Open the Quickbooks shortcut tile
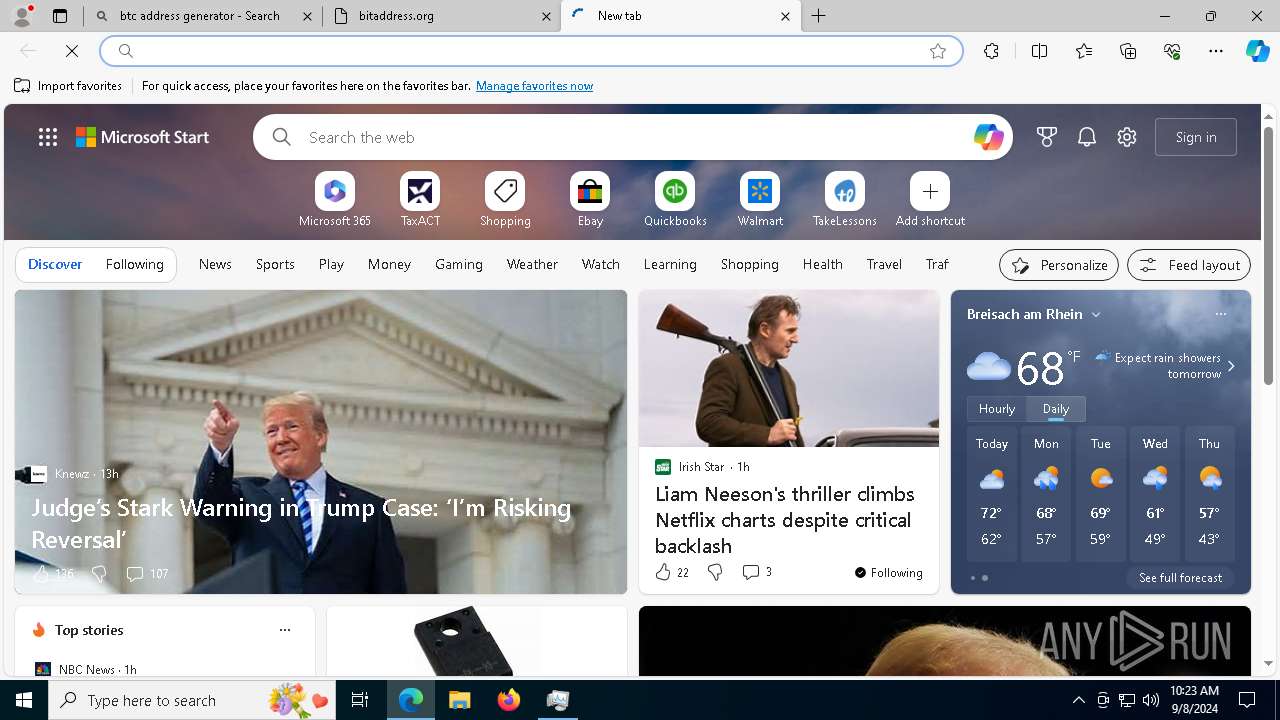This screenshot has width=1280, height=720. click(x=675, y=200)
